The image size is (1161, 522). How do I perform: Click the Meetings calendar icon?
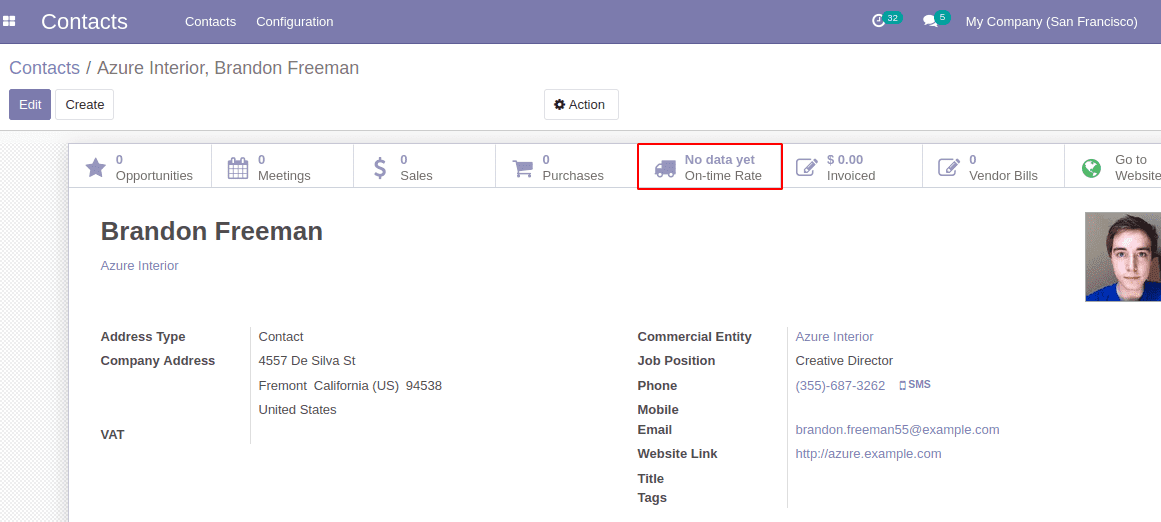coord(238,168)
